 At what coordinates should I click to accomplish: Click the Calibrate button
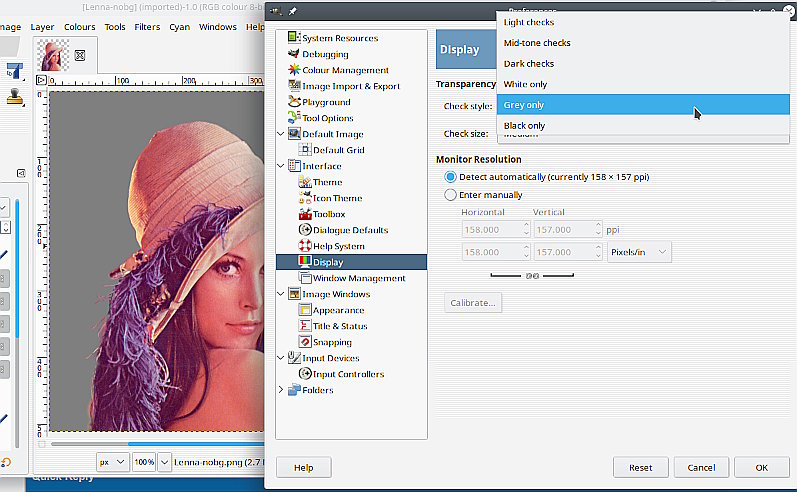click(x=473, y=302)
